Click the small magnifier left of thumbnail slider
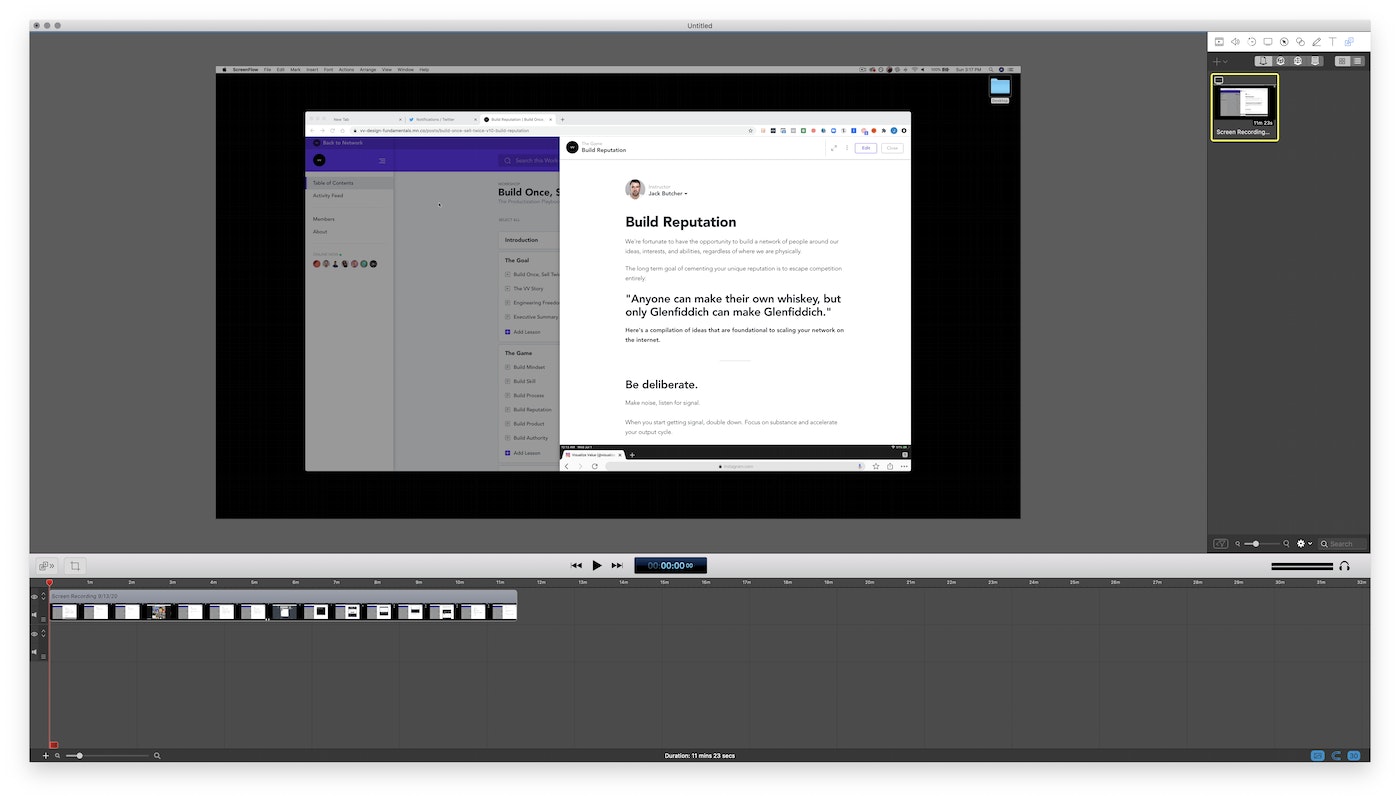 point(1238,544)
